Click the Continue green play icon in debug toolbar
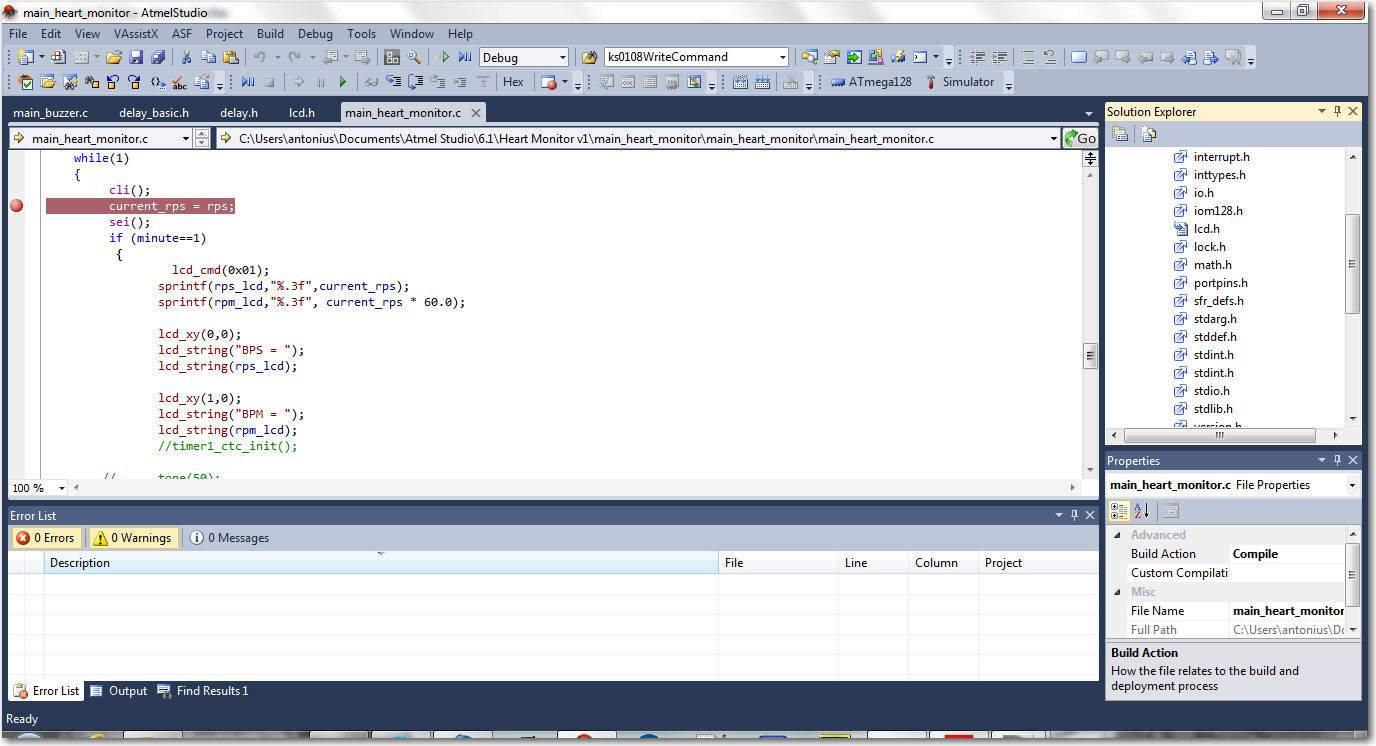The image size is (1376, 746). [x=342, y=82]
